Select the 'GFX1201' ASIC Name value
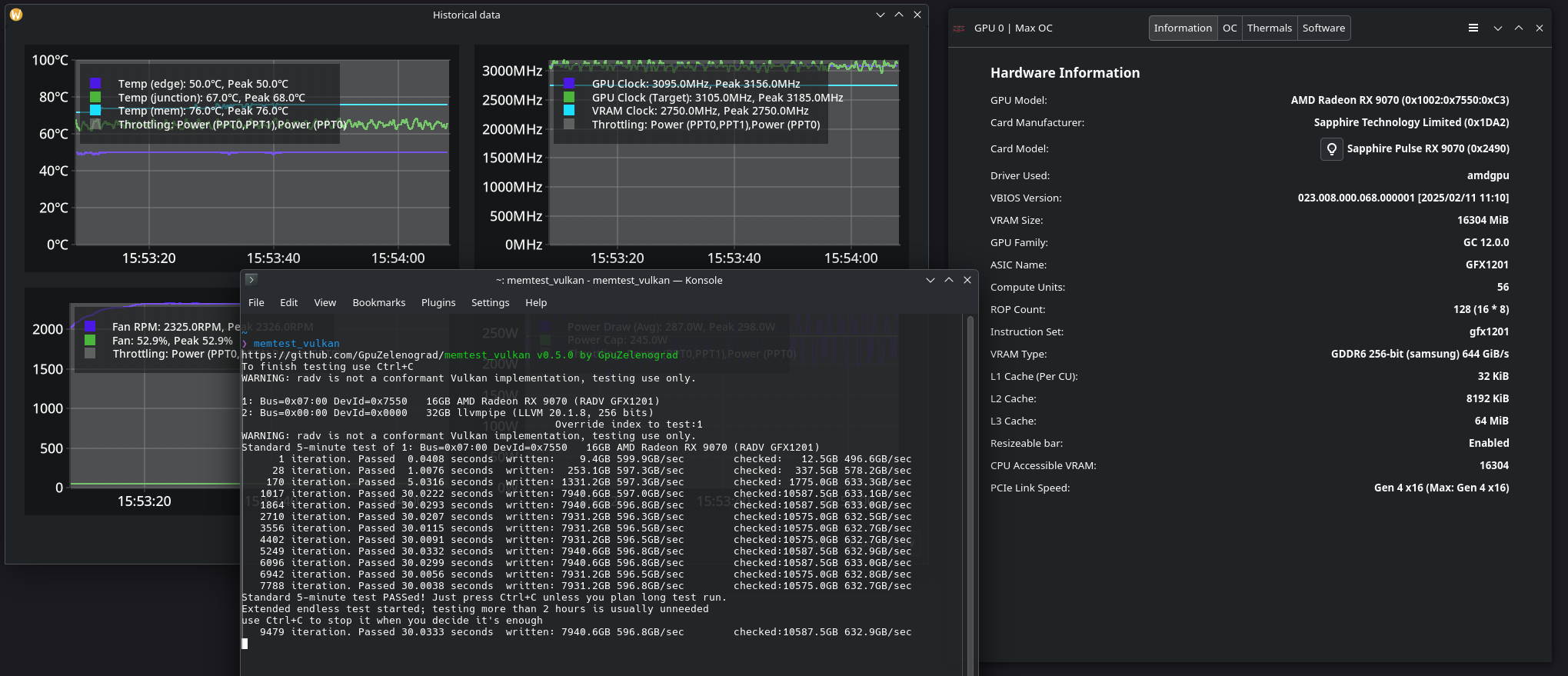Viewport: 1568px width, 676px height. pyautogui.click(x=1487, y=265)
